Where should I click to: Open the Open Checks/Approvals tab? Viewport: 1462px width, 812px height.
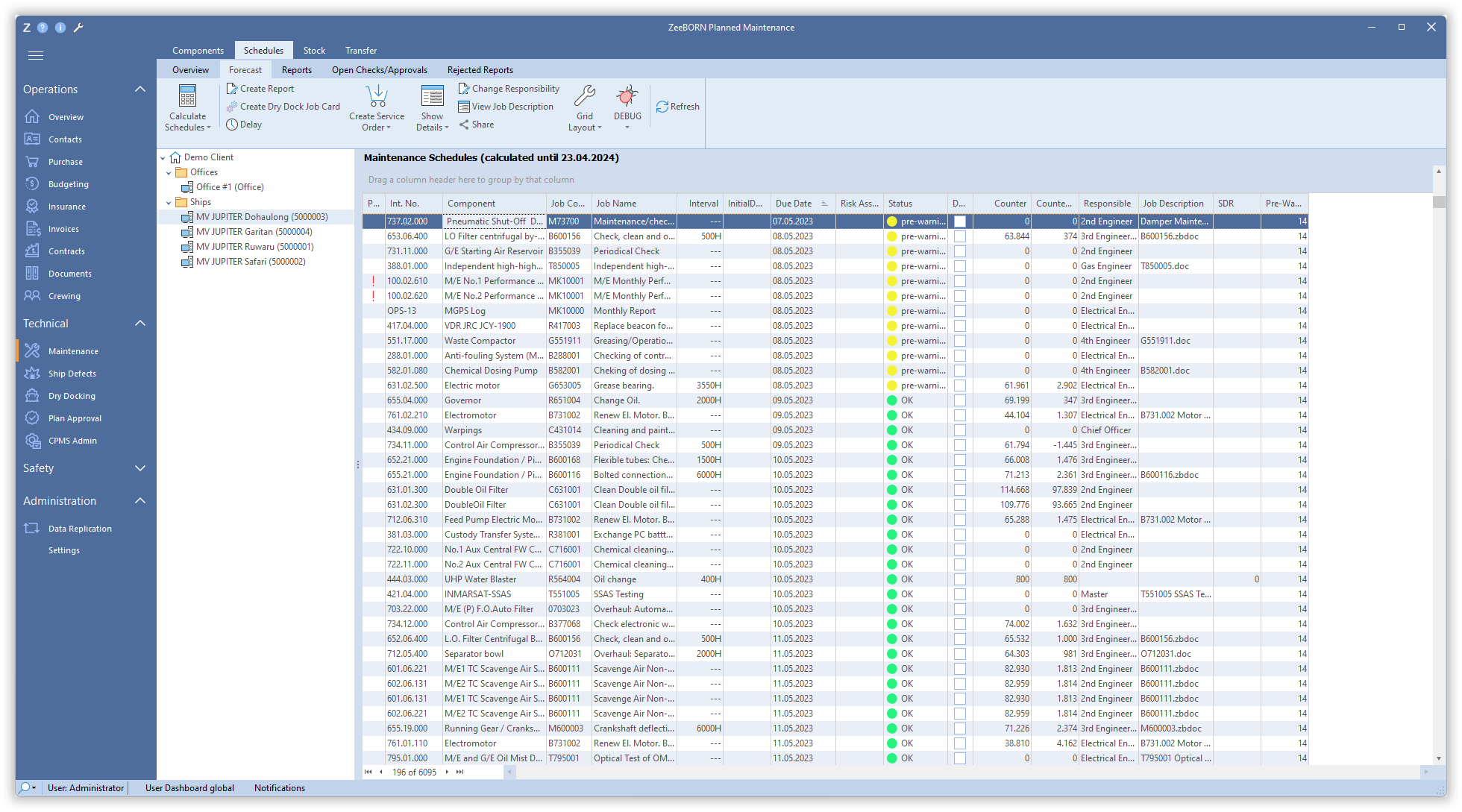tap(379, 70)
